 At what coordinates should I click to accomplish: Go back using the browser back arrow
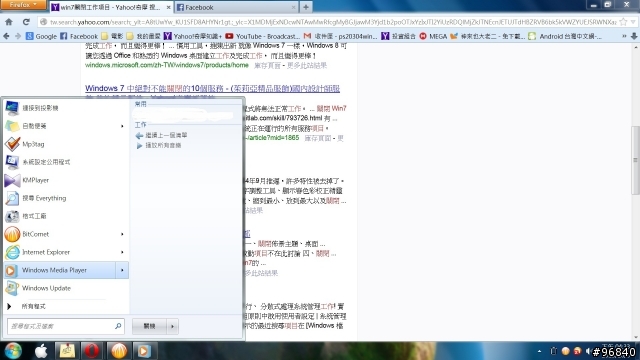pyautogui.click(x=6, y=36)
